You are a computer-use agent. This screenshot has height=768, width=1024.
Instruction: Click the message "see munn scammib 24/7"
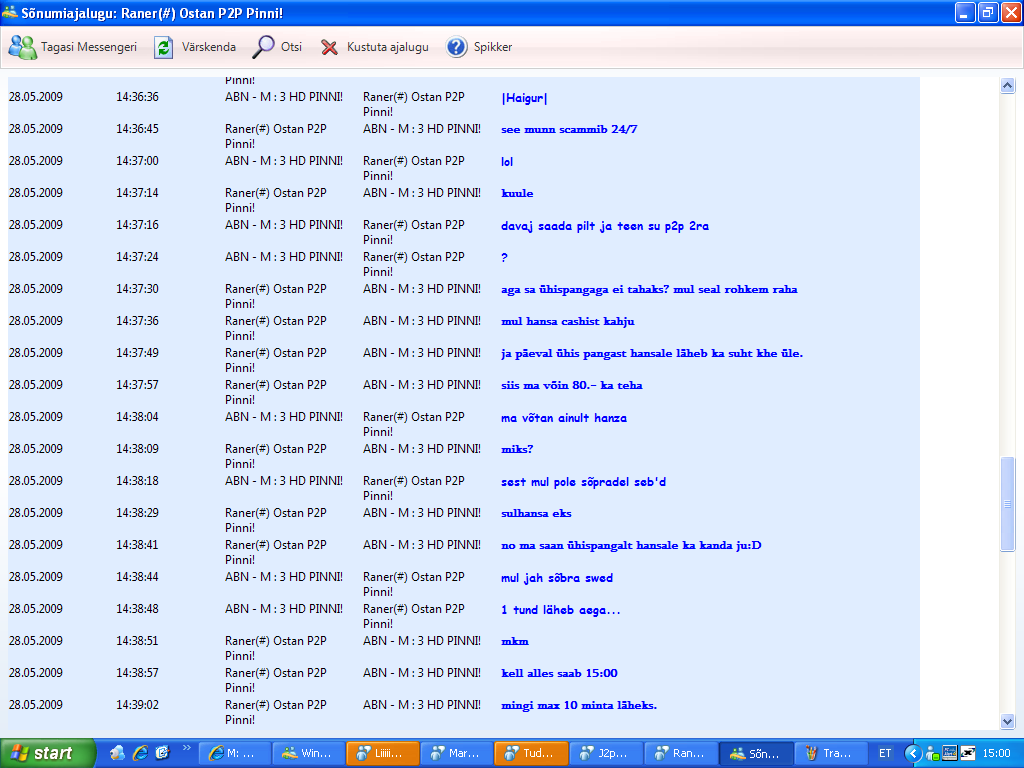pyautogui.click(x=568, y=129)
